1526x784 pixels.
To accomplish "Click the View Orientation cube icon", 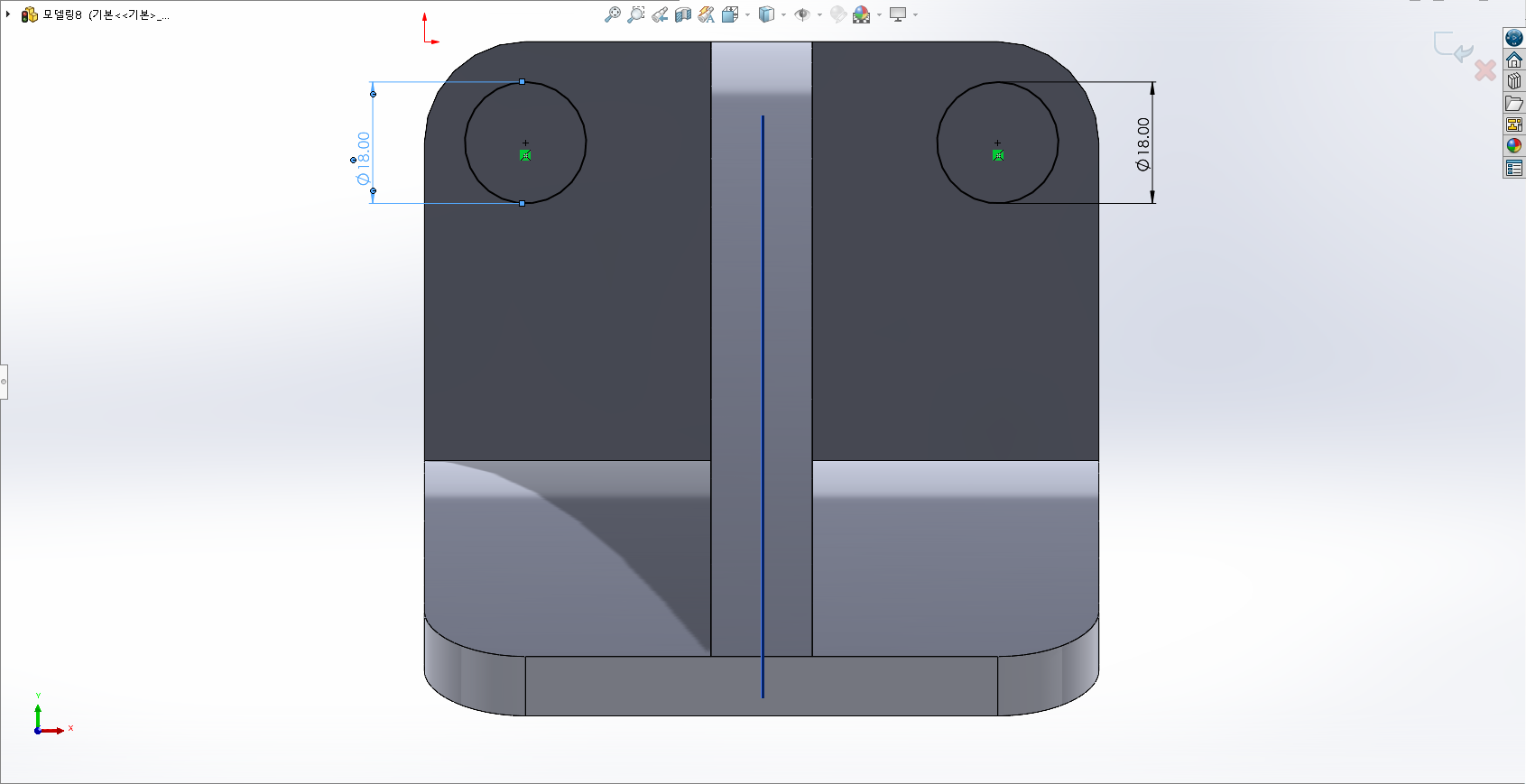I will (730, 14).
